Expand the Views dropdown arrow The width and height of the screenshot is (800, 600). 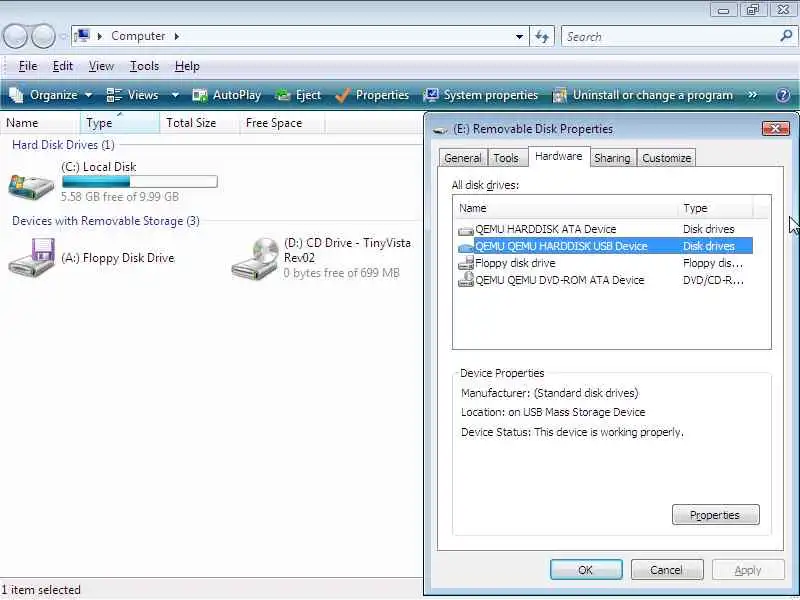tap(175, 95)
